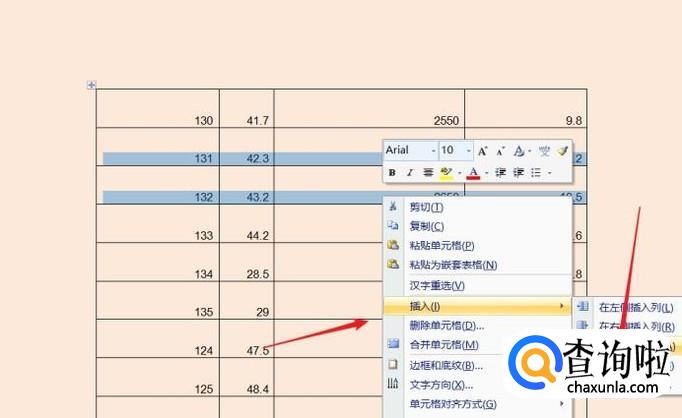Click merge cells icon beside 合并单元格
The image size is (682, 418).
pyautogui.click(x=393, y=344)
